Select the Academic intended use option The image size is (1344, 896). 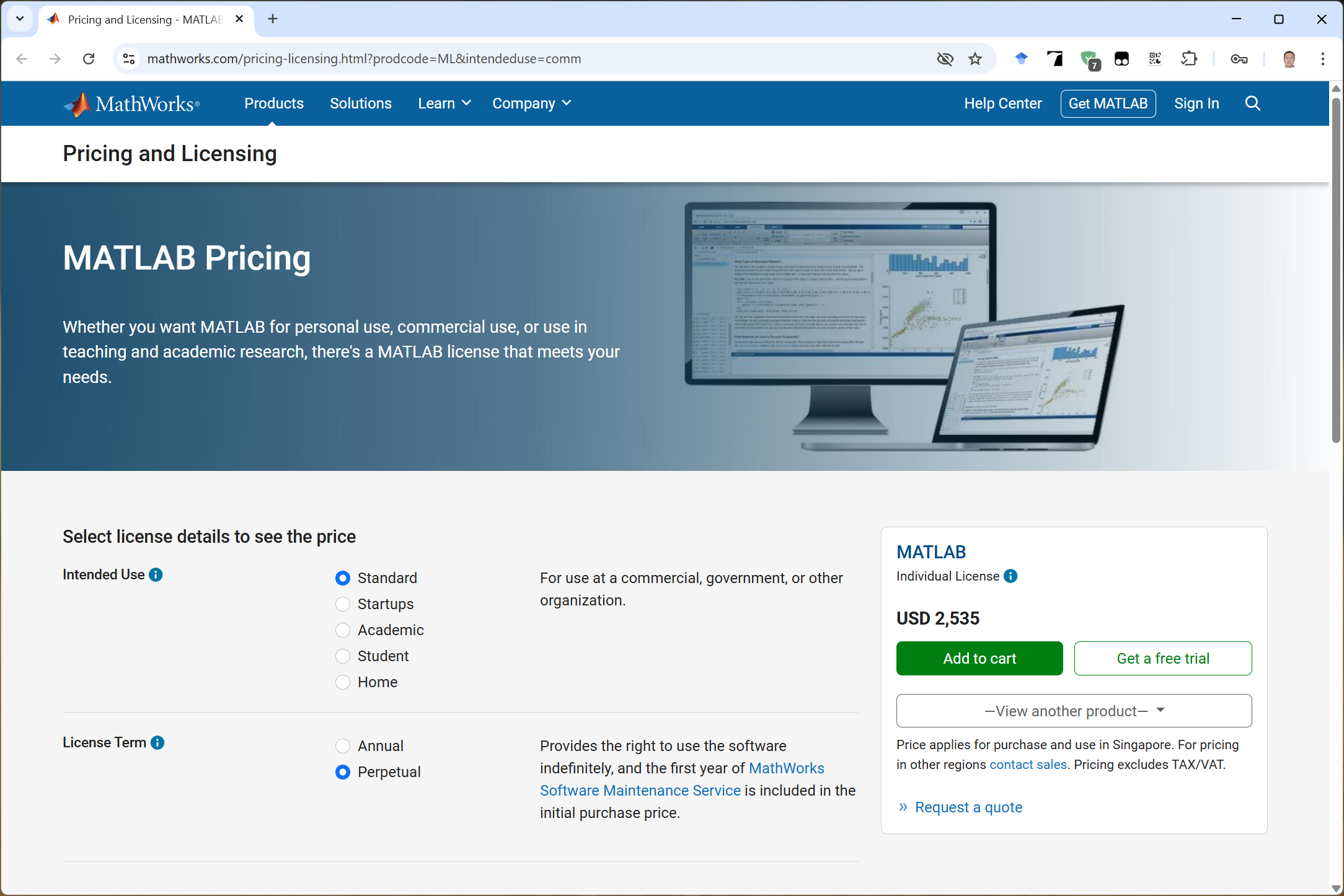pos(343,630)
